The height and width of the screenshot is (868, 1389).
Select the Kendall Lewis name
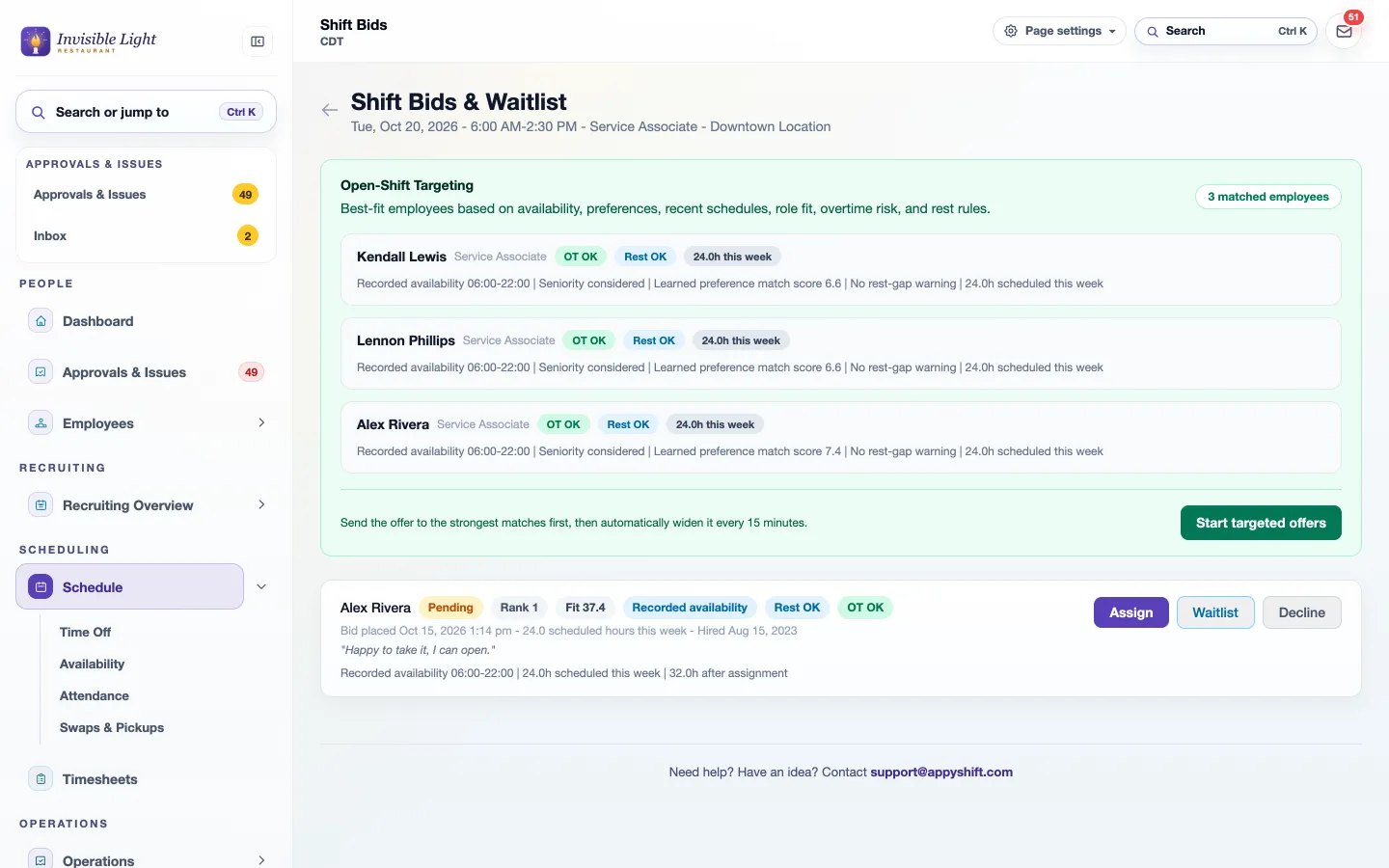[401, 257]
